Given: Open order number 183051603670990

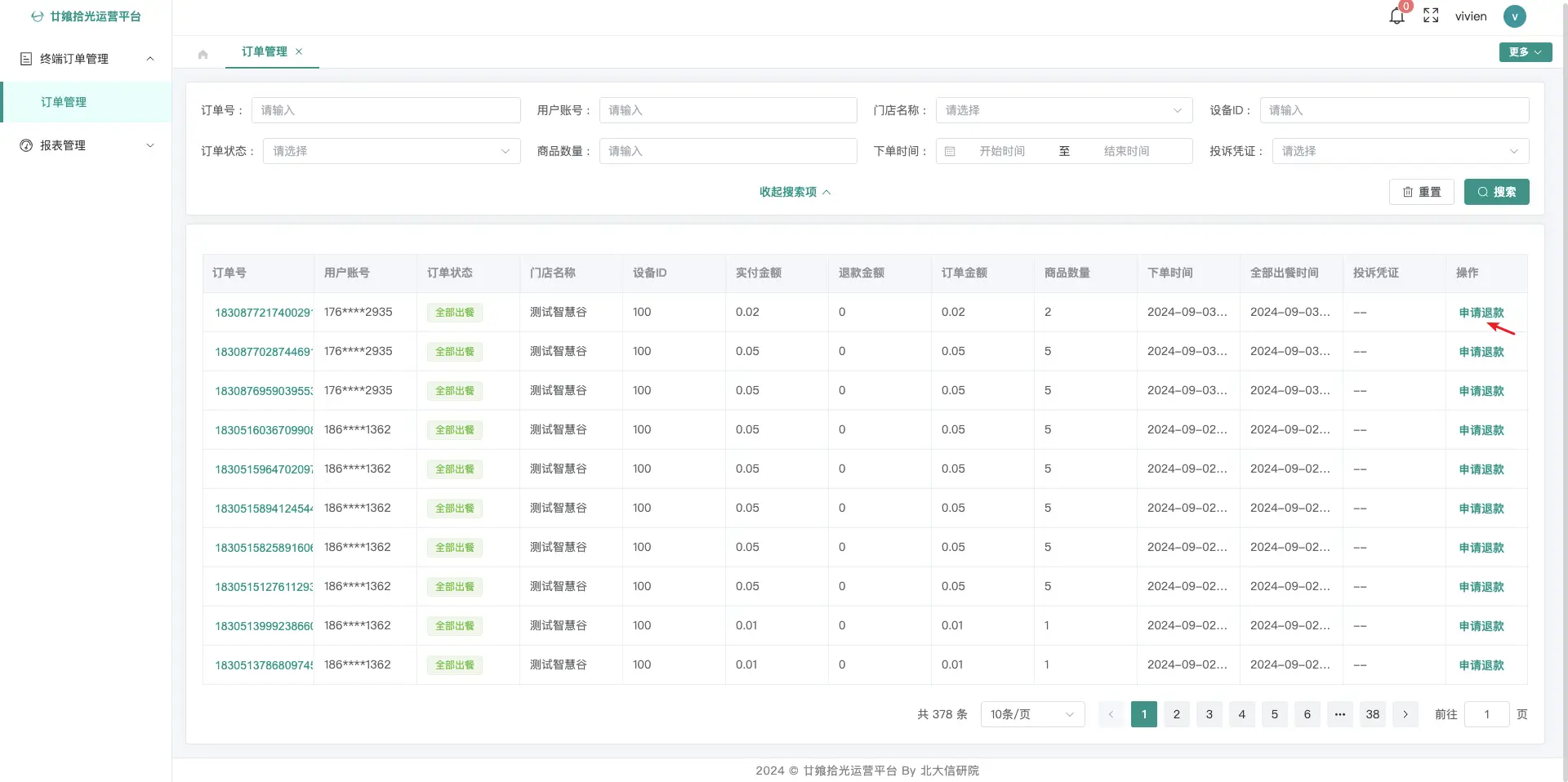Looking at the screenshot, I should [x=263, y=430].
